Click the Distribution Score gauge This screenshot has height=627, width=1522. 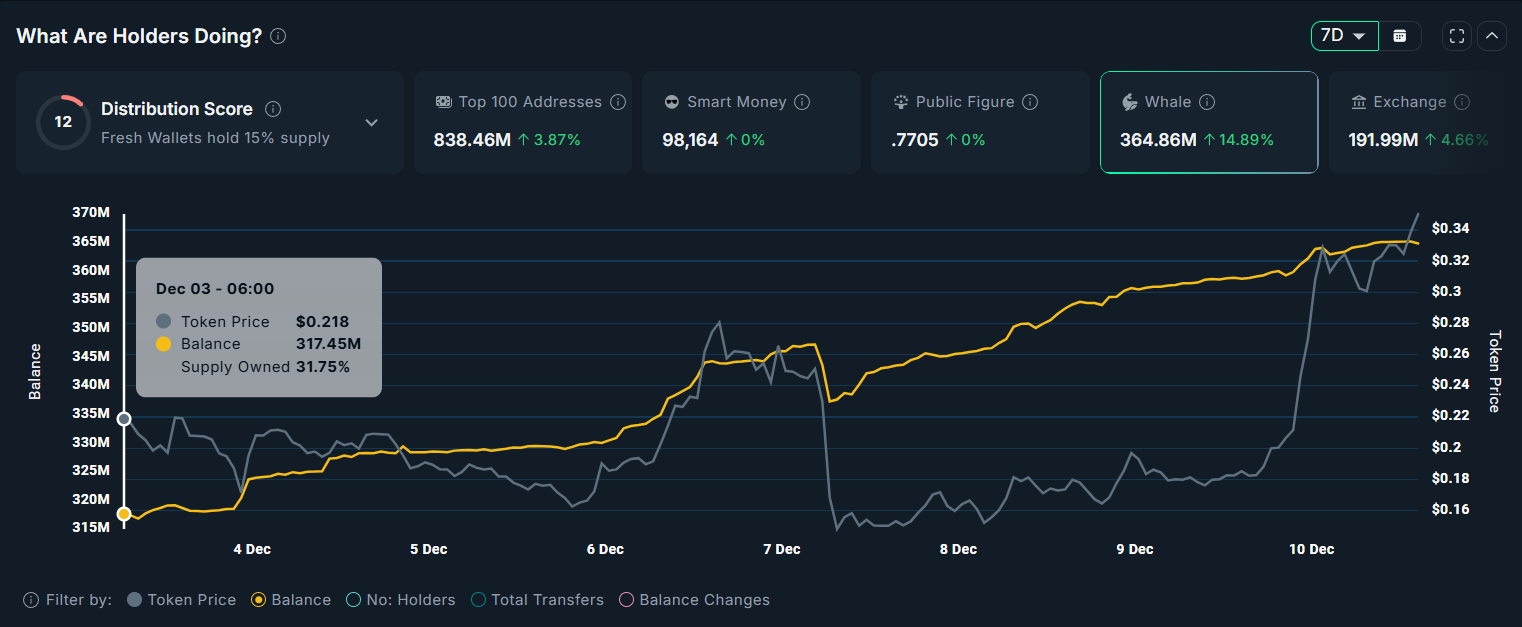pyautogui.click(x=62, y=122)
